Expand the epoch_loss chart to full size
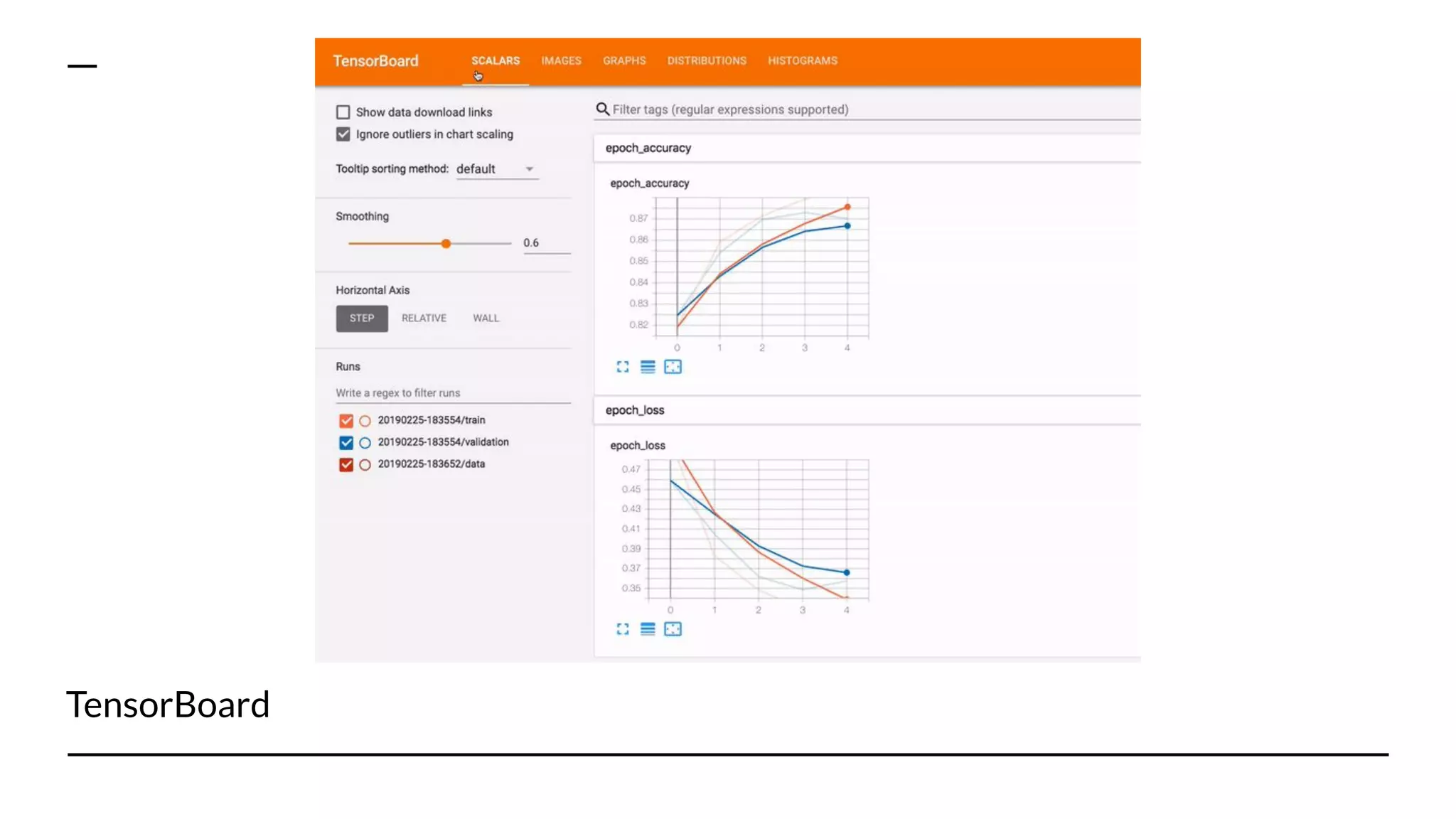The image size is (1456, 819). click(x=623, y=629)
